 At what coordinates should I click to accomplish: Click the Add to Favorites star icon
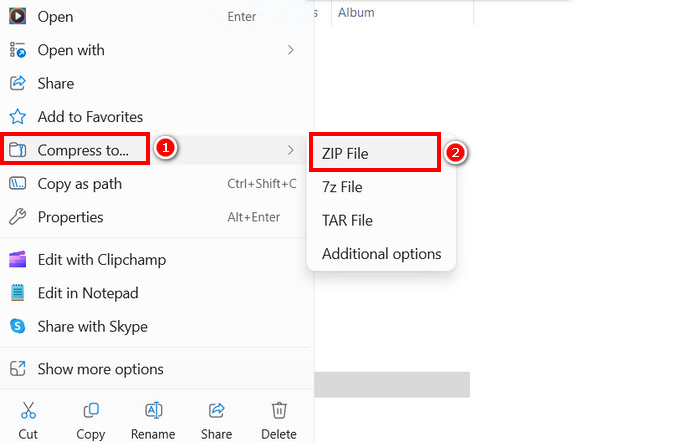(x=17, y=117)
